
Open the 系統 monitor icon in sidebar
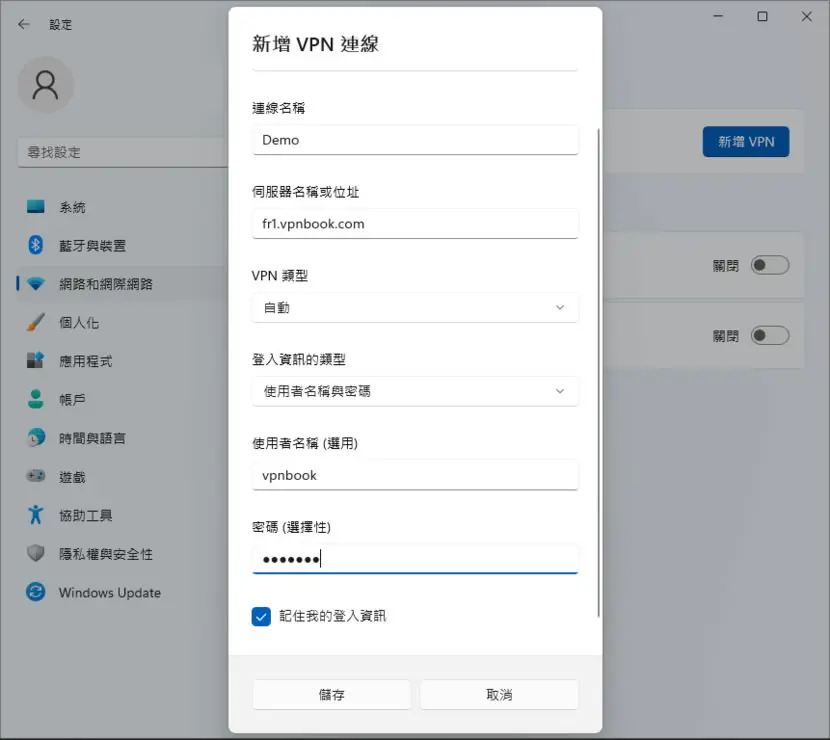coord(35,206)
